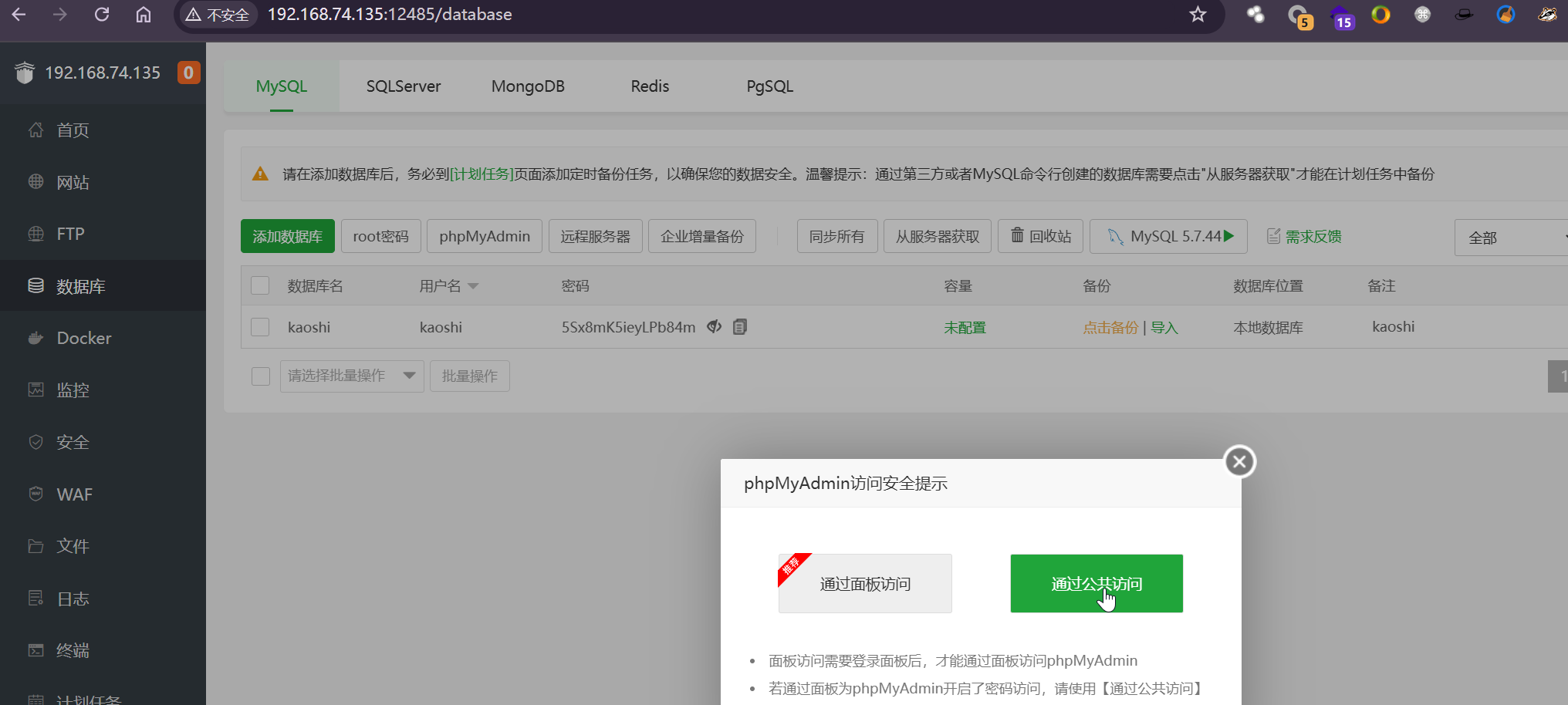1568x705 pixels.
Task: Tick the select-all checkbox in table header
Action: pos(260,286)
